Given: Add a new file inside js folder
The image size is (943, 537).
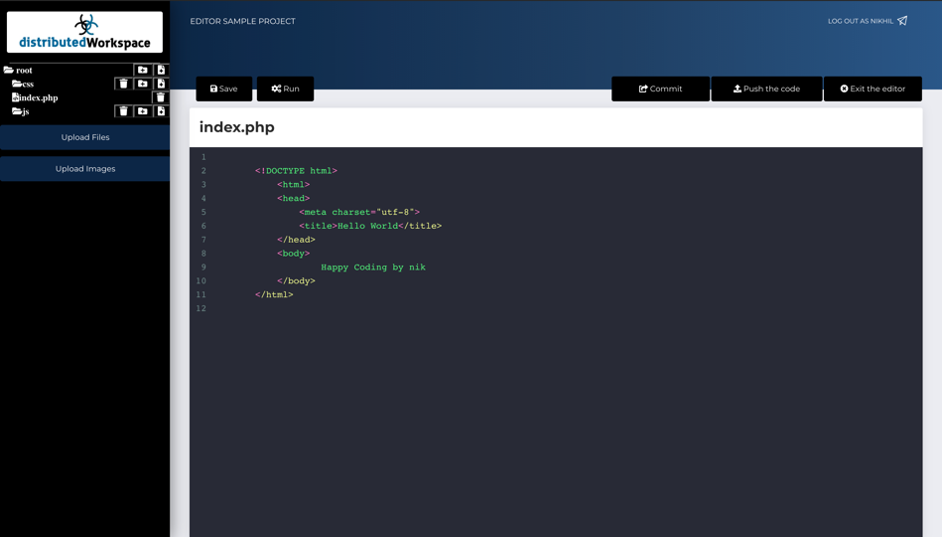Looking at the screenshot, I should (x=160, y=111).
